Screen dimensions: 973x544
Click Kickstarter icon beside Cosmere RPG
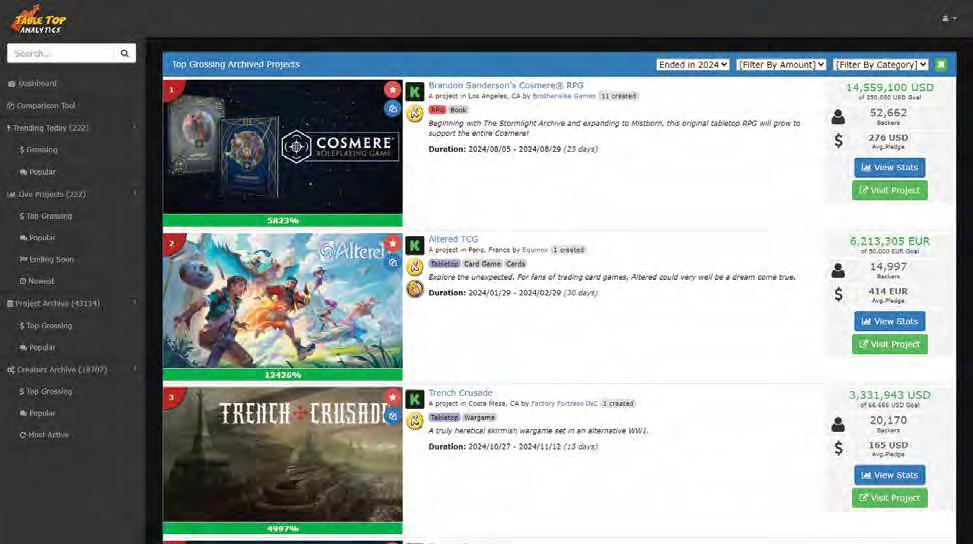pyautogui.click(x=415, y=92)
